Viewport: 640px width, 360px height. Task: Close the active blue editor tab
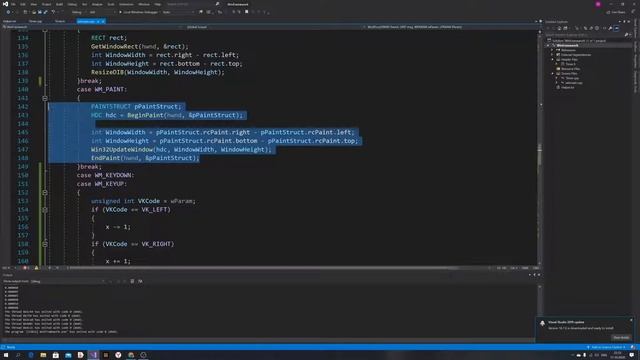102,21
